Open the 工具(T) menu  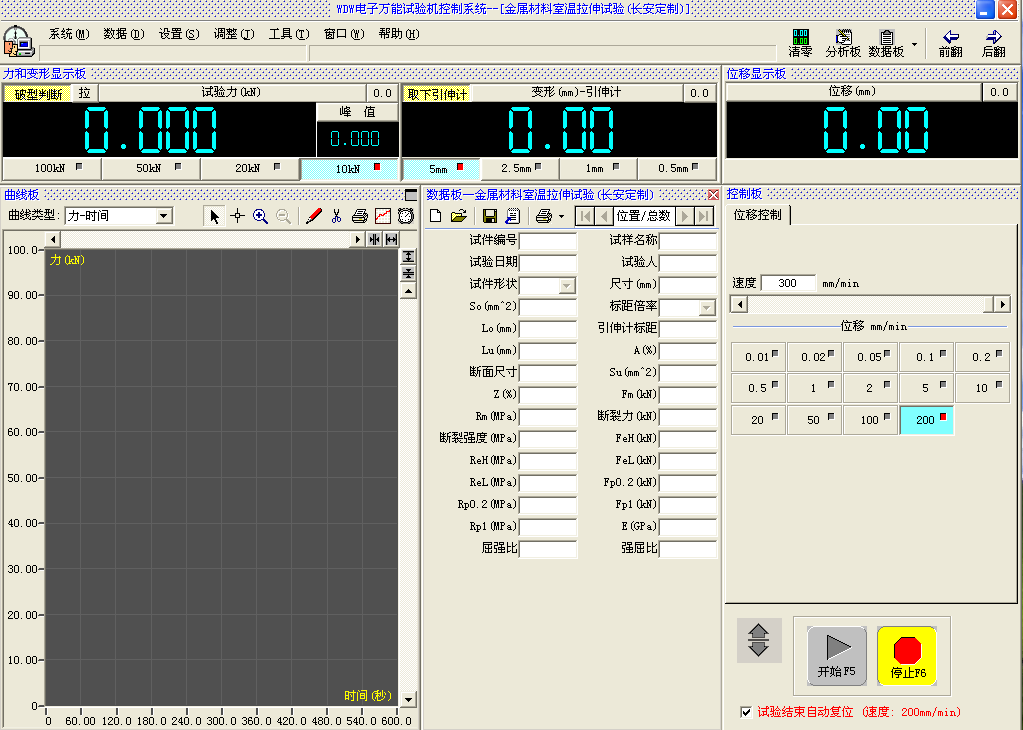tap(288, 34)
